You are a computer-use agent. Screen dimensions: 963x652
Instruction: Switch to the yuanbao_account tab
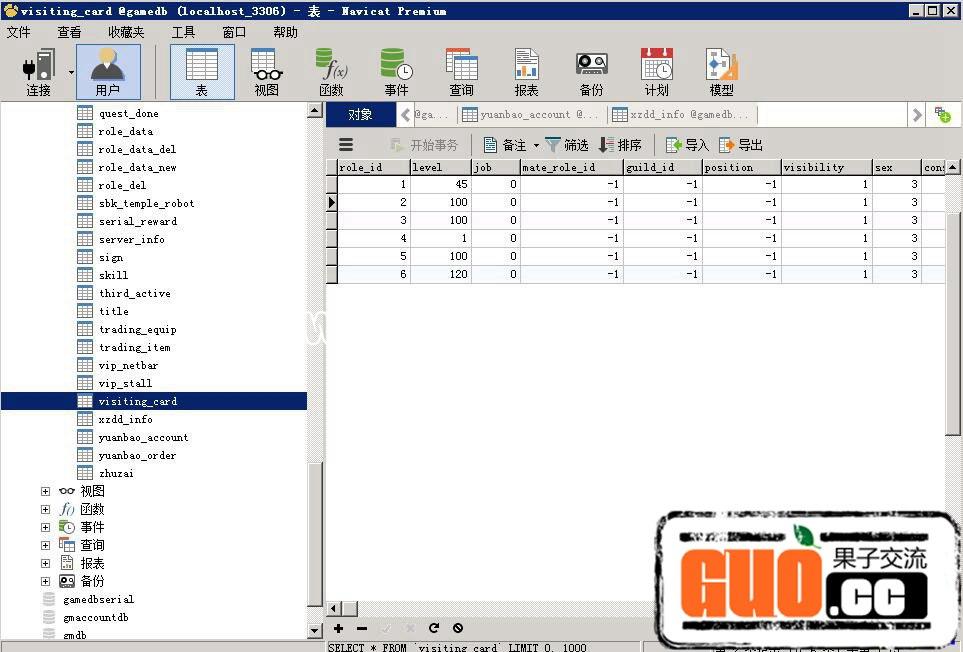click(530, 115)
